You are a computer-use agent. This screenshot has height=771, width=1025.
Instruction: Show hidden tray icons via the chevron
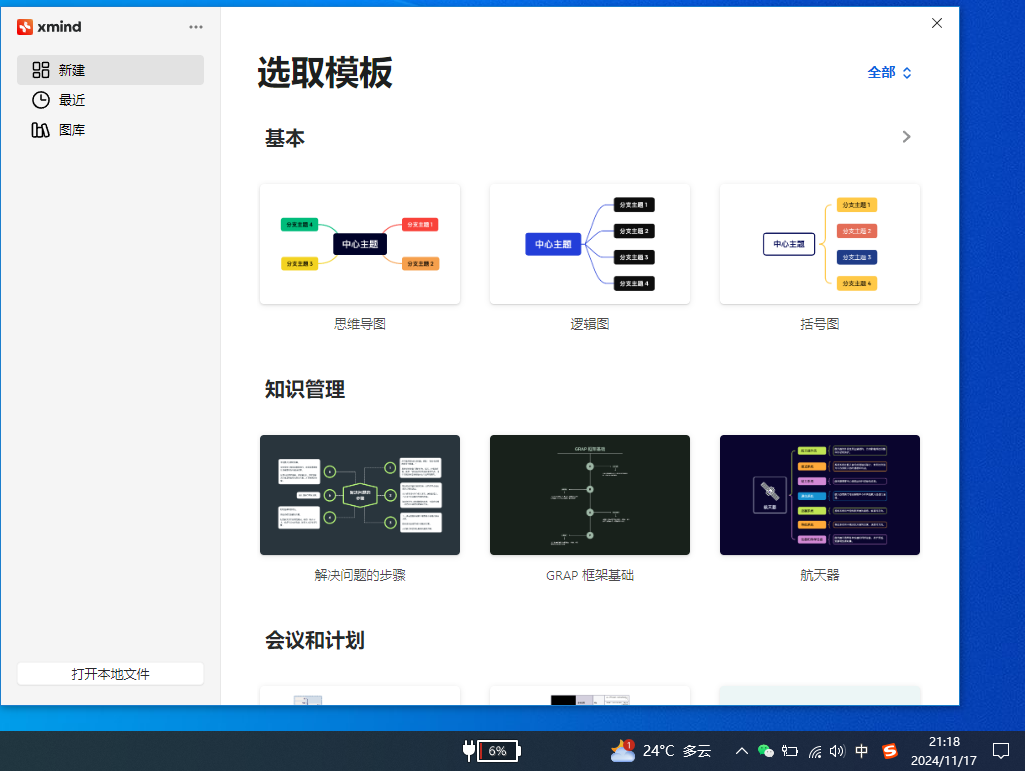pyautogui.click(x=741, y=751)
